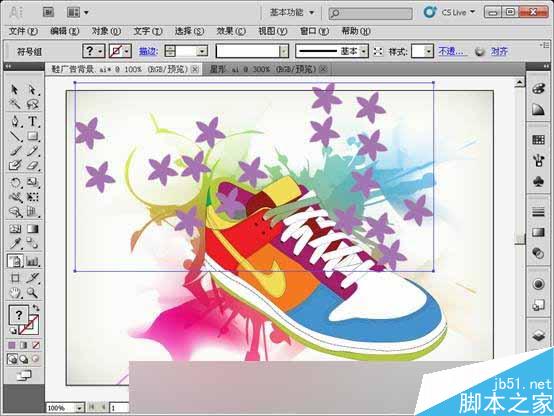Select the Pencil tool
The height and width of the screenshot is (416, 554).
coord(32,151)
